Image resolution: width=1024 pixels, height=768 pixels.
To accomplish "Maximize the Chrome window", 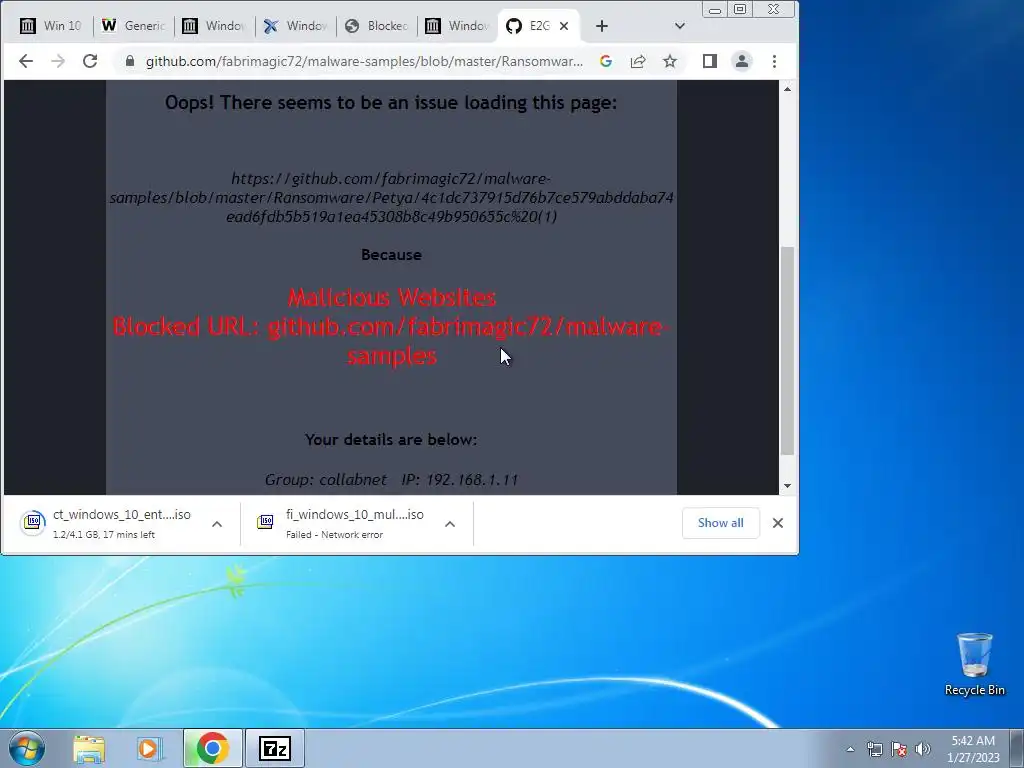I will click(740, 9).
